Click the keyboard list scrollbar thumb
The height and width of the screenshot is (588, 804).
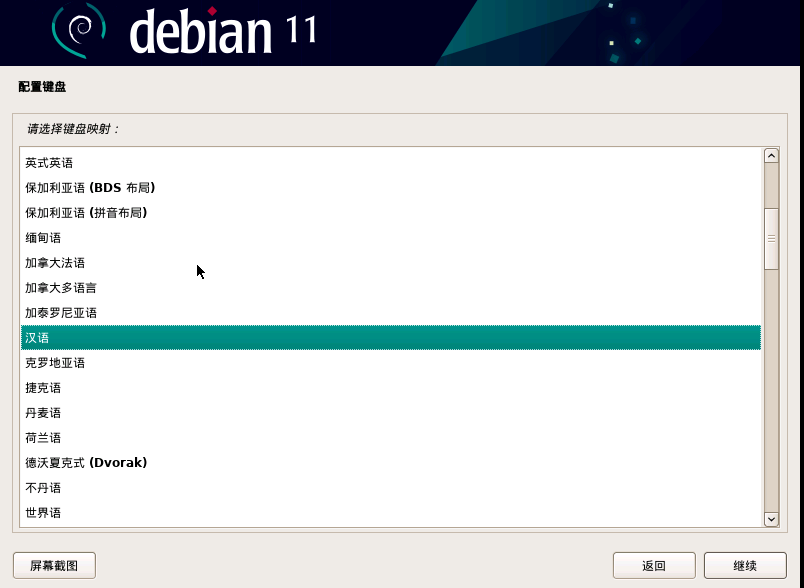[771, 238]
